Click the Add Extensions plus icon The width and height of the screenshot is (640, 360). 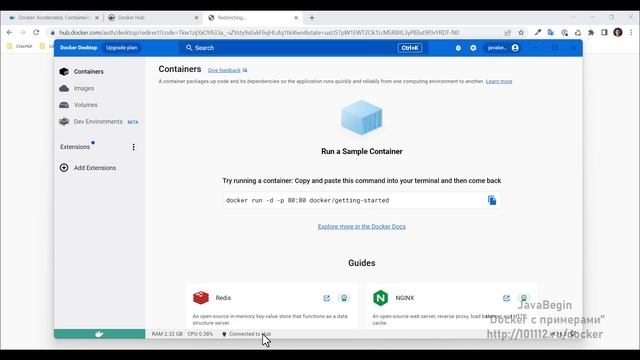coord(64,168)
